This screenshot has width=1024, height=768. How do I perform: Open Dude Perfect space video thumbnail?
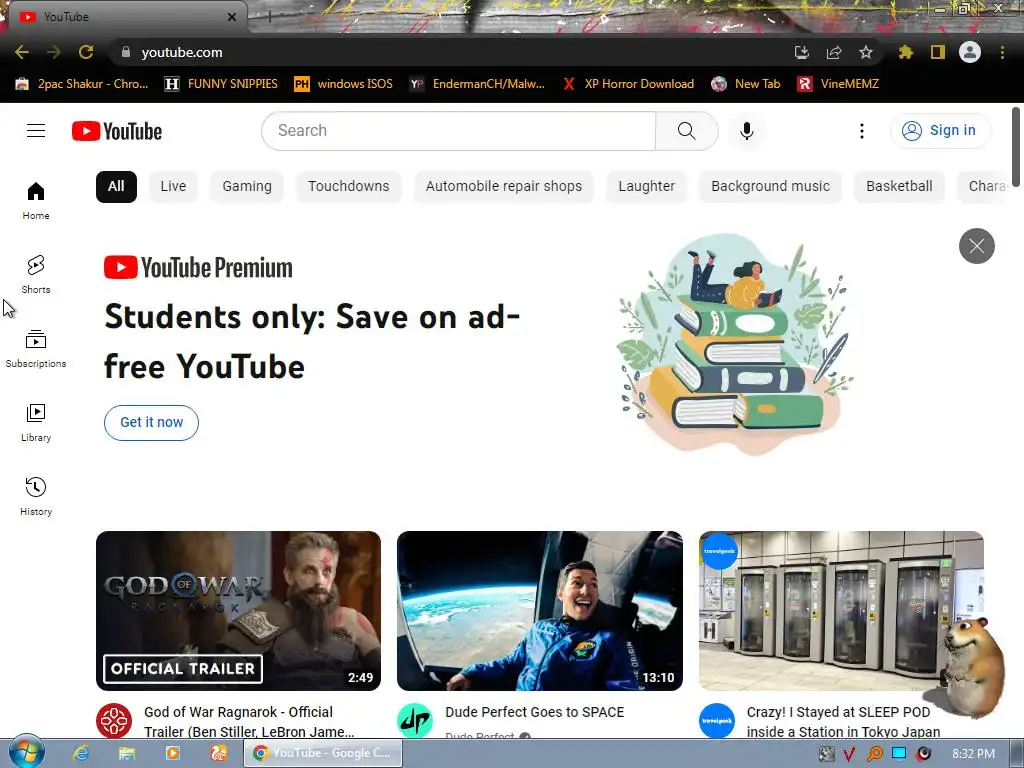pos(539,611)
